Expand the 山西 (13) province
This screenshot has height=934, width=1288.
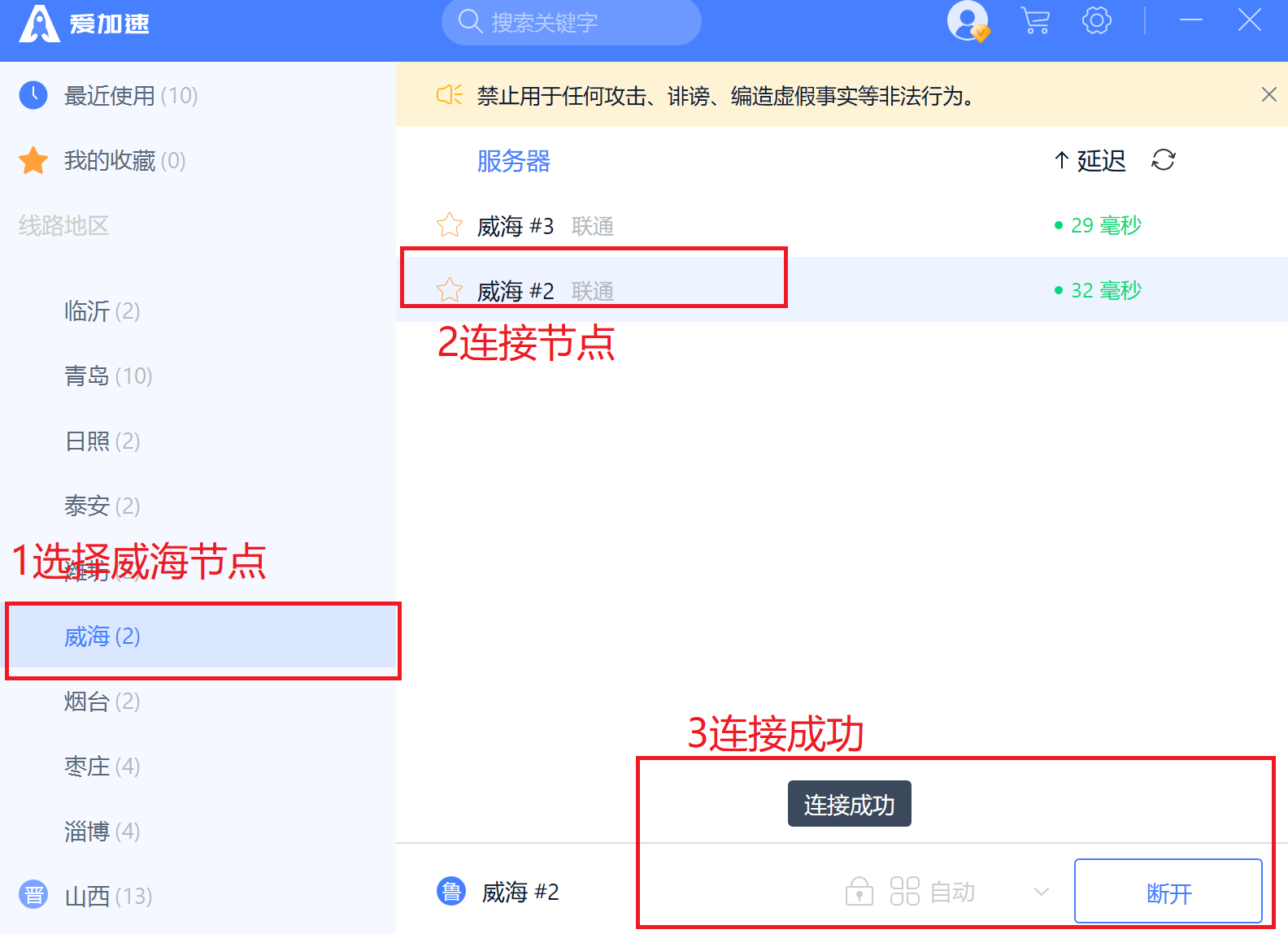198,897
